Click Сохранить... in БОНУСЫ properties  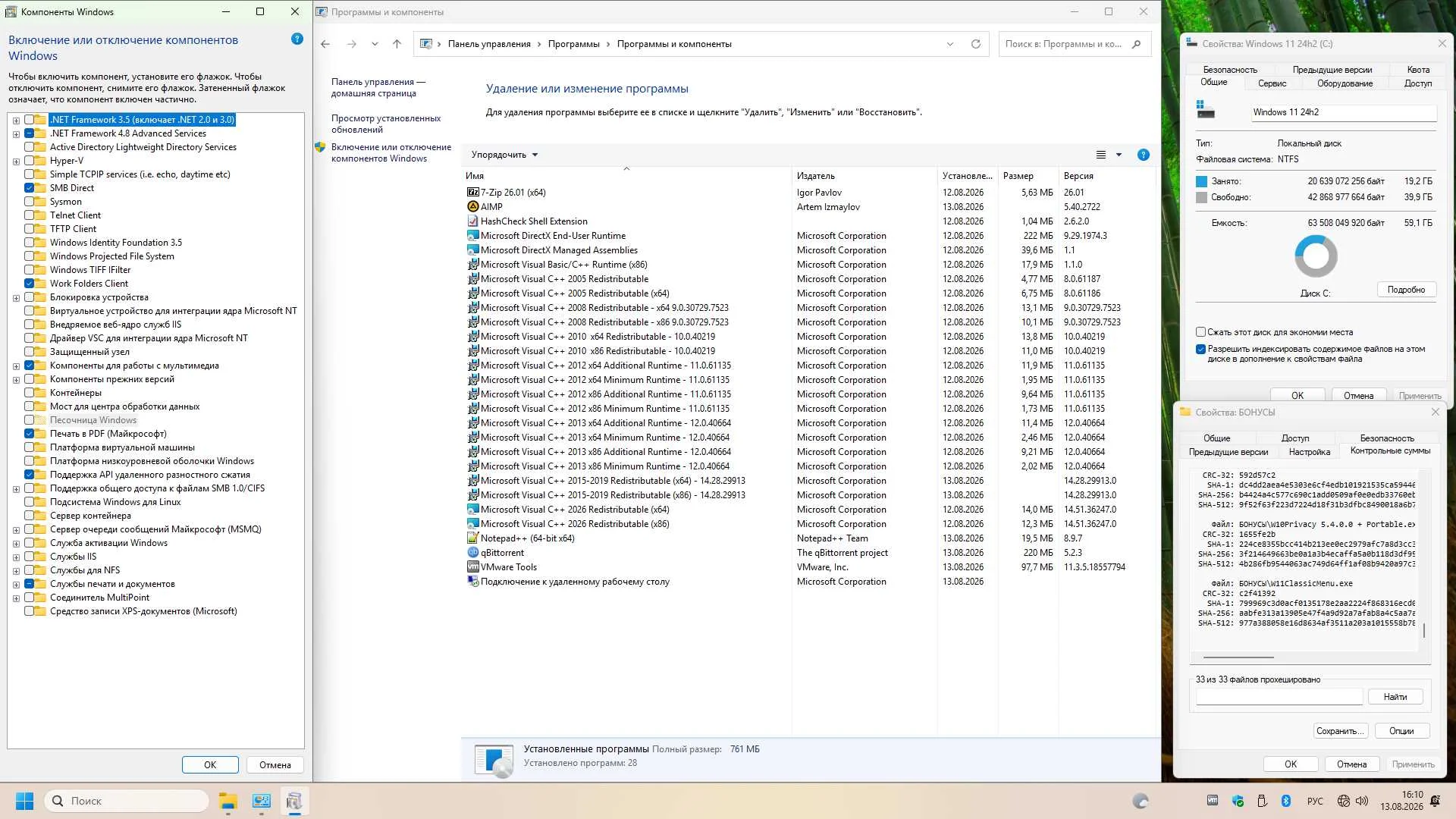coord(1341,731)
